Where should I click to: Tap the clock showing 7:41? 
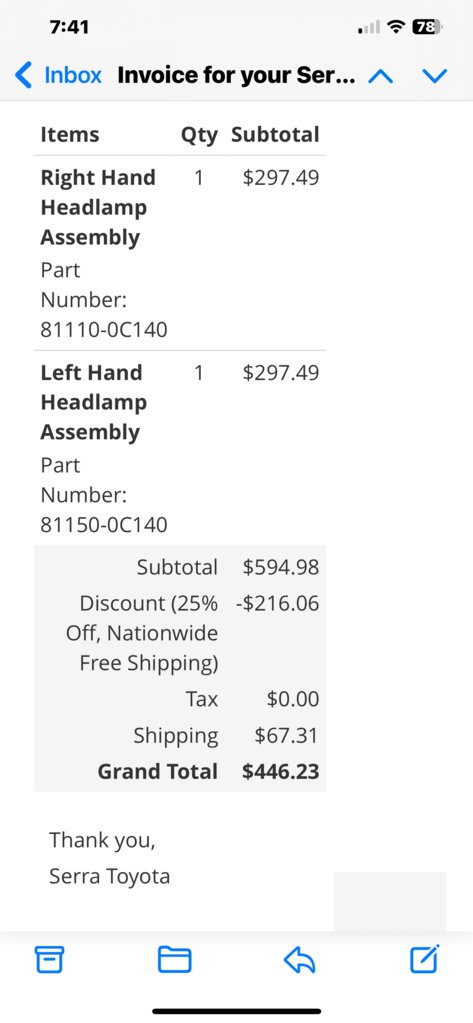click(x=69, y=27)
